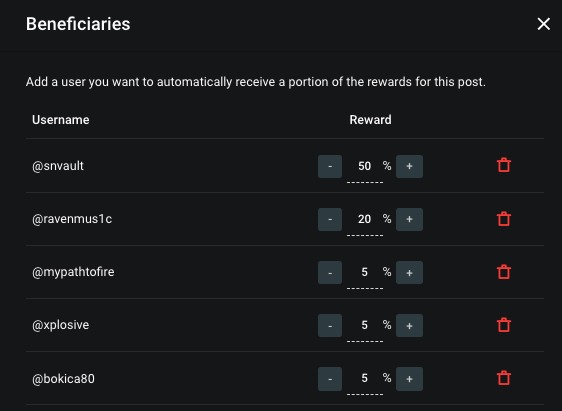Decrease the @xplosive reward percentage

330,325
